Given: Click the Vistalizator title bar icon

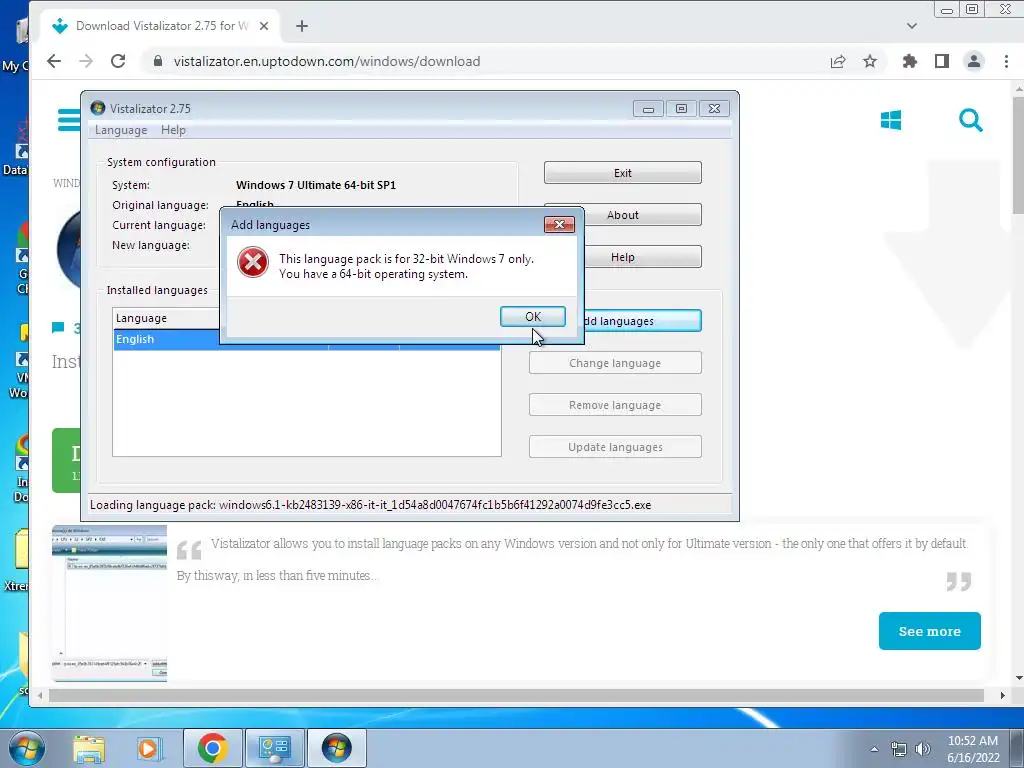Looking at the screenshot, I should point(98,108).
